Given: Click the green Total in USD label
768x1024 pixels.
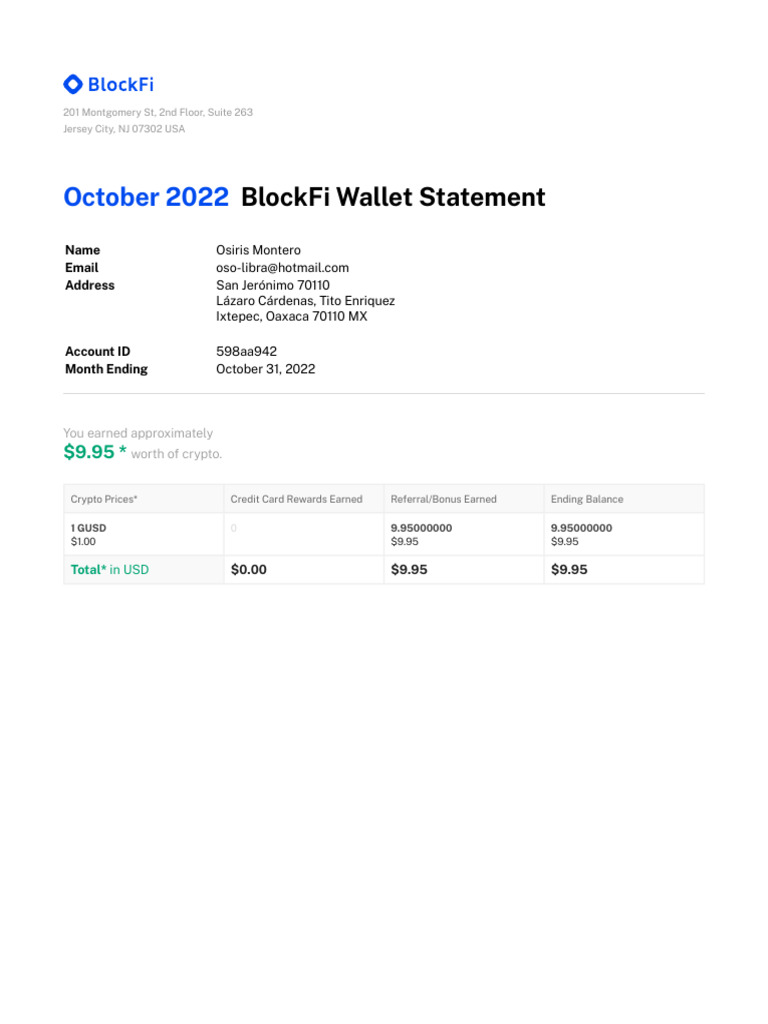Looking at the screenshot, I should 110,570.
